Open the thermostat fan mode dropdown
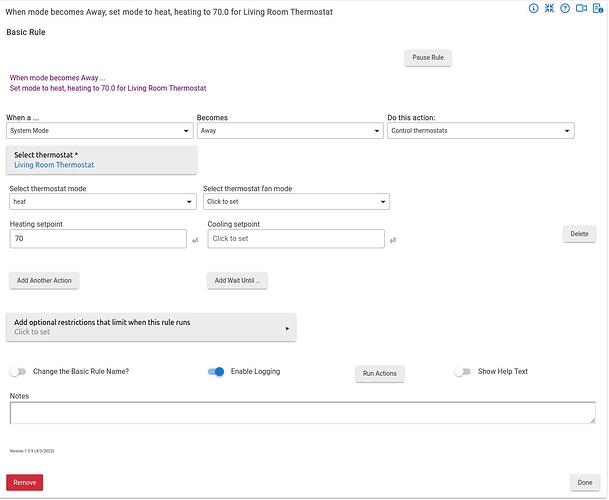 [x=296, y=202]
